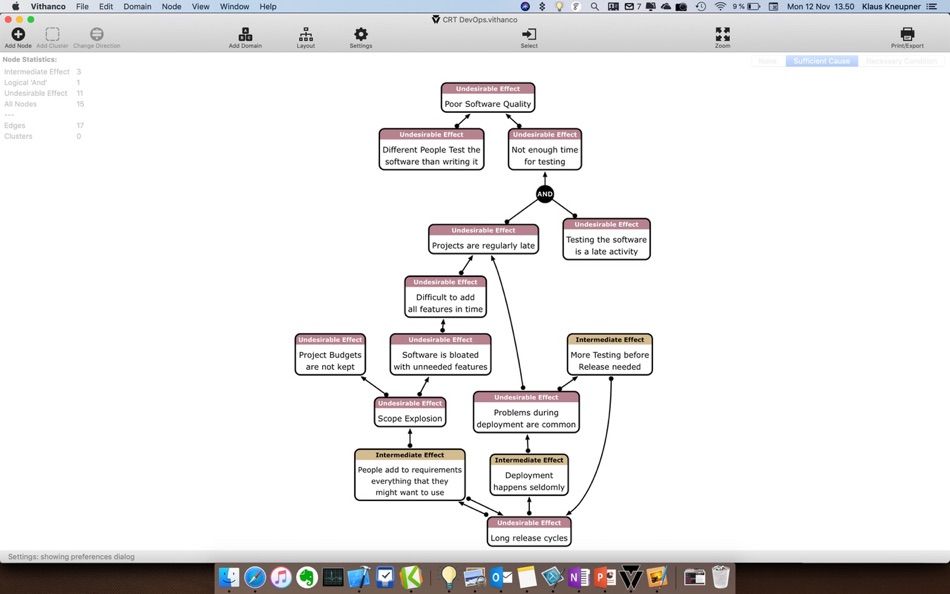This screenshot has height=594, width=950.
Task: Select the 'Deployment happens seldomly' node
Action: pos(529,475)
